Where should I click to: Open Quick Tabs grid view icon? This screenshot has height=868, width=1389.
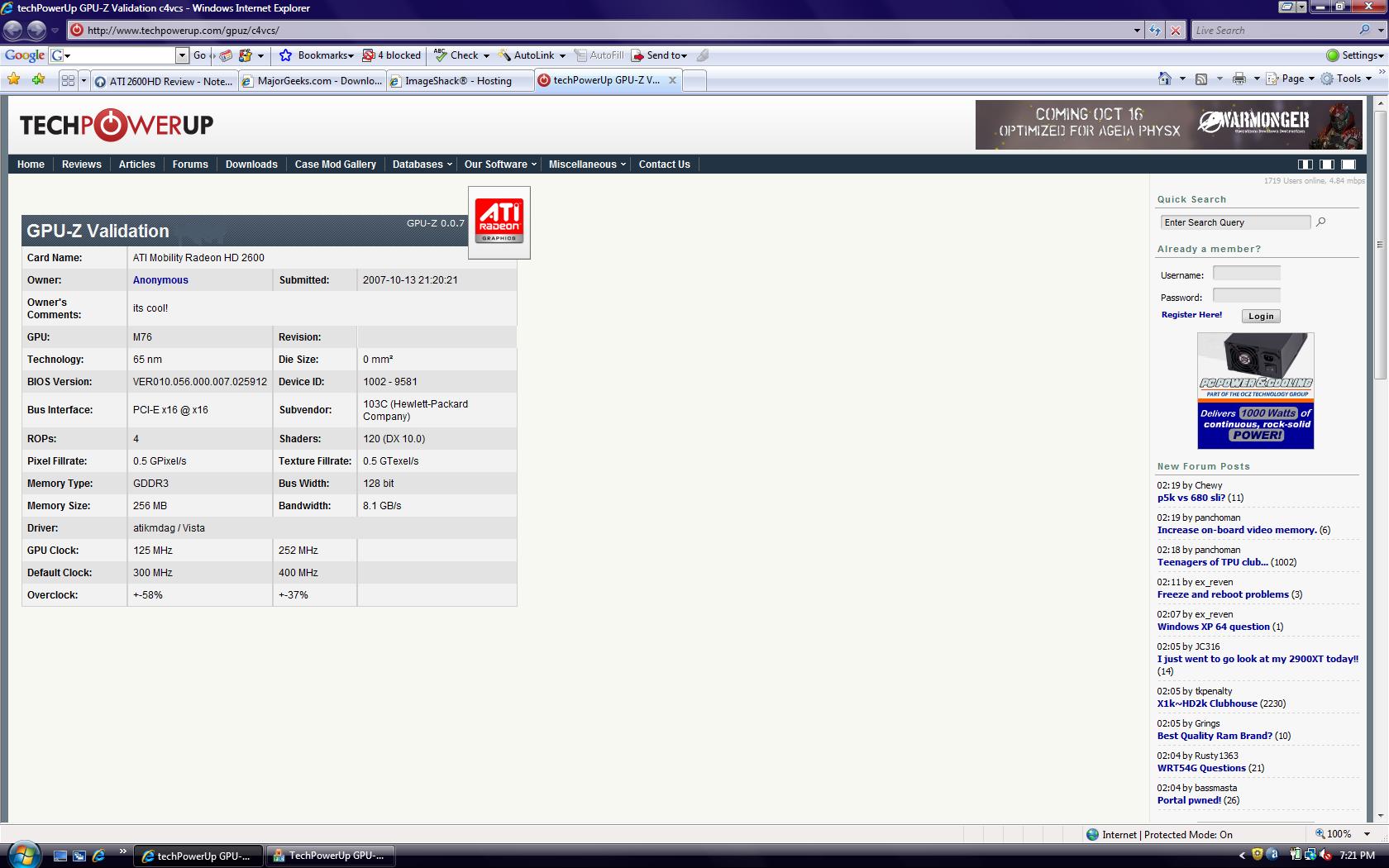point(69,80)
